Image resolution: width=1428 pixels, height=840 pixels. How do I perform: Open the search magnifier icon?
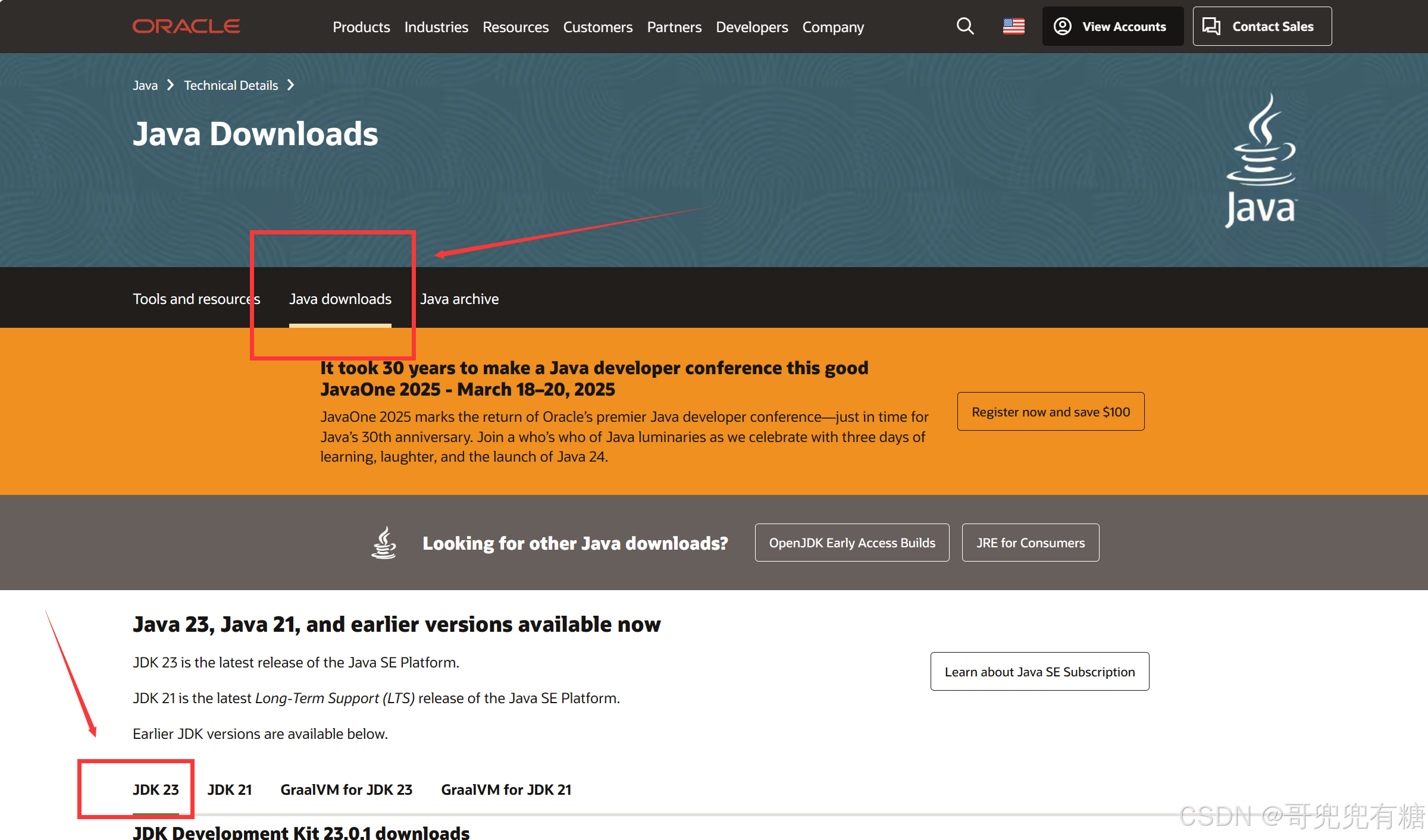pos(965,26)
